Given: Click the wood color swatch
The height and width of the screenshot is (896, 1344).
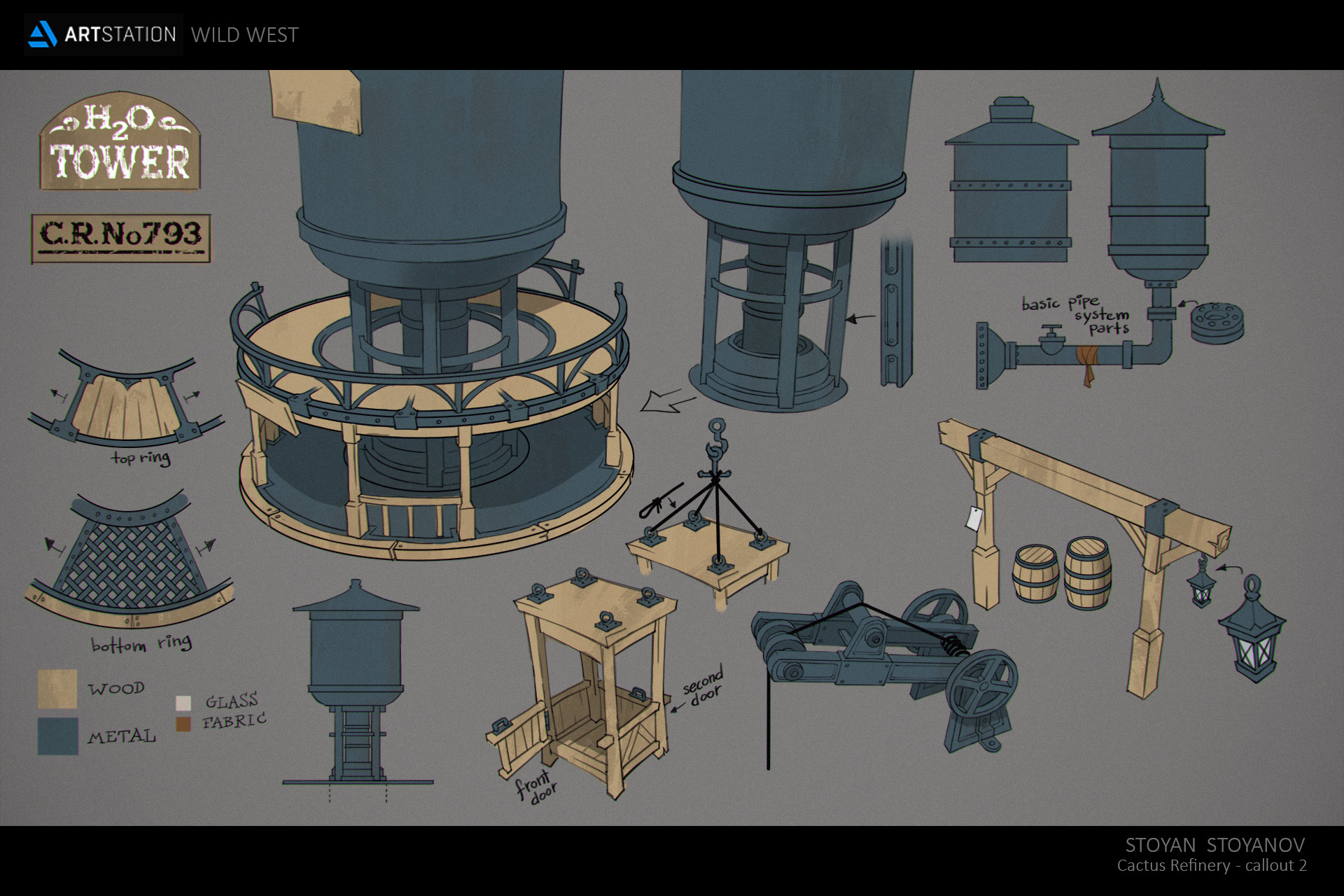Looking at the screenshot, I should click(57, 689).
